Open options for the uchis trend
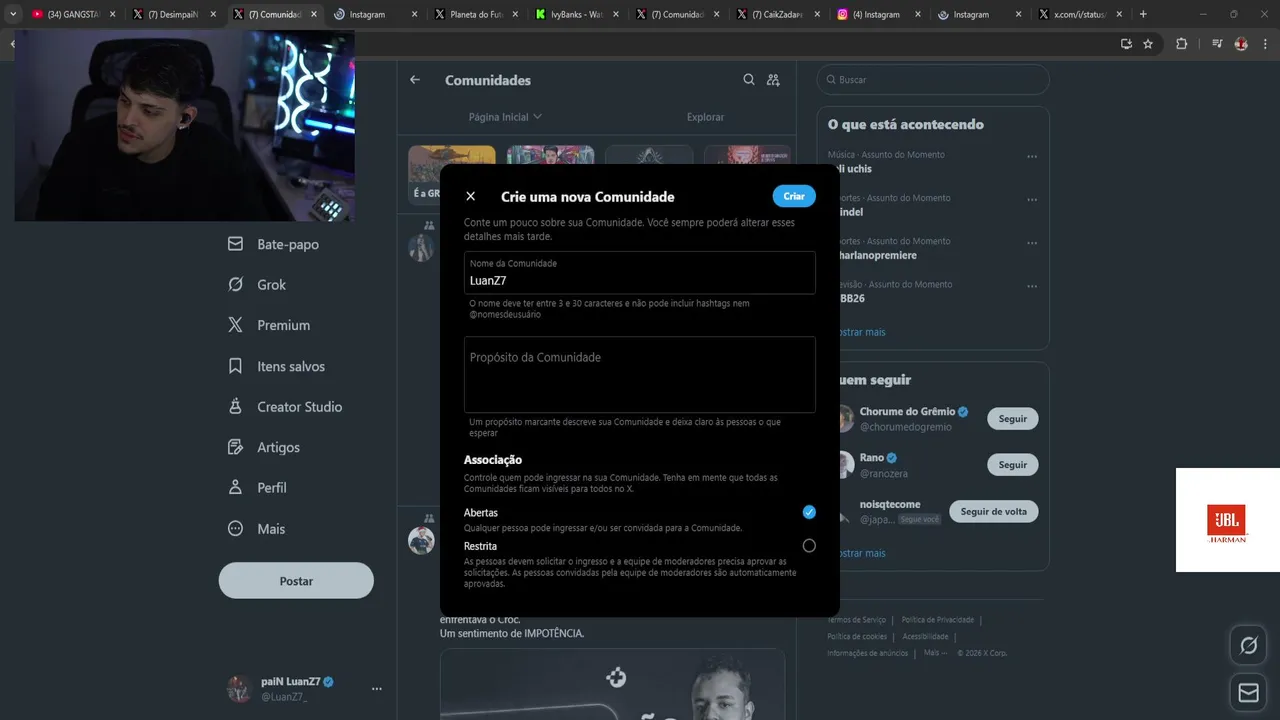1280x720 pixels. [x=1032, y=156]
